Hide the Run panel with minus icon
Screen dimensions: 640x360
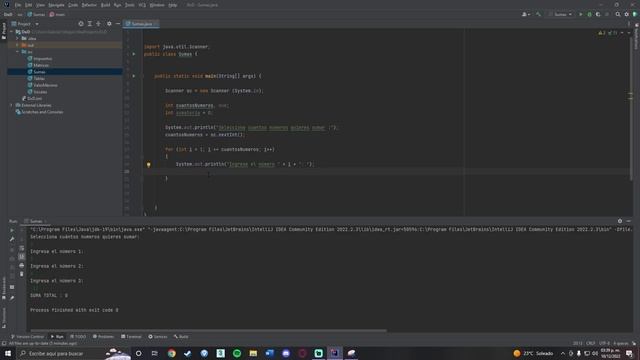(628, 221)
